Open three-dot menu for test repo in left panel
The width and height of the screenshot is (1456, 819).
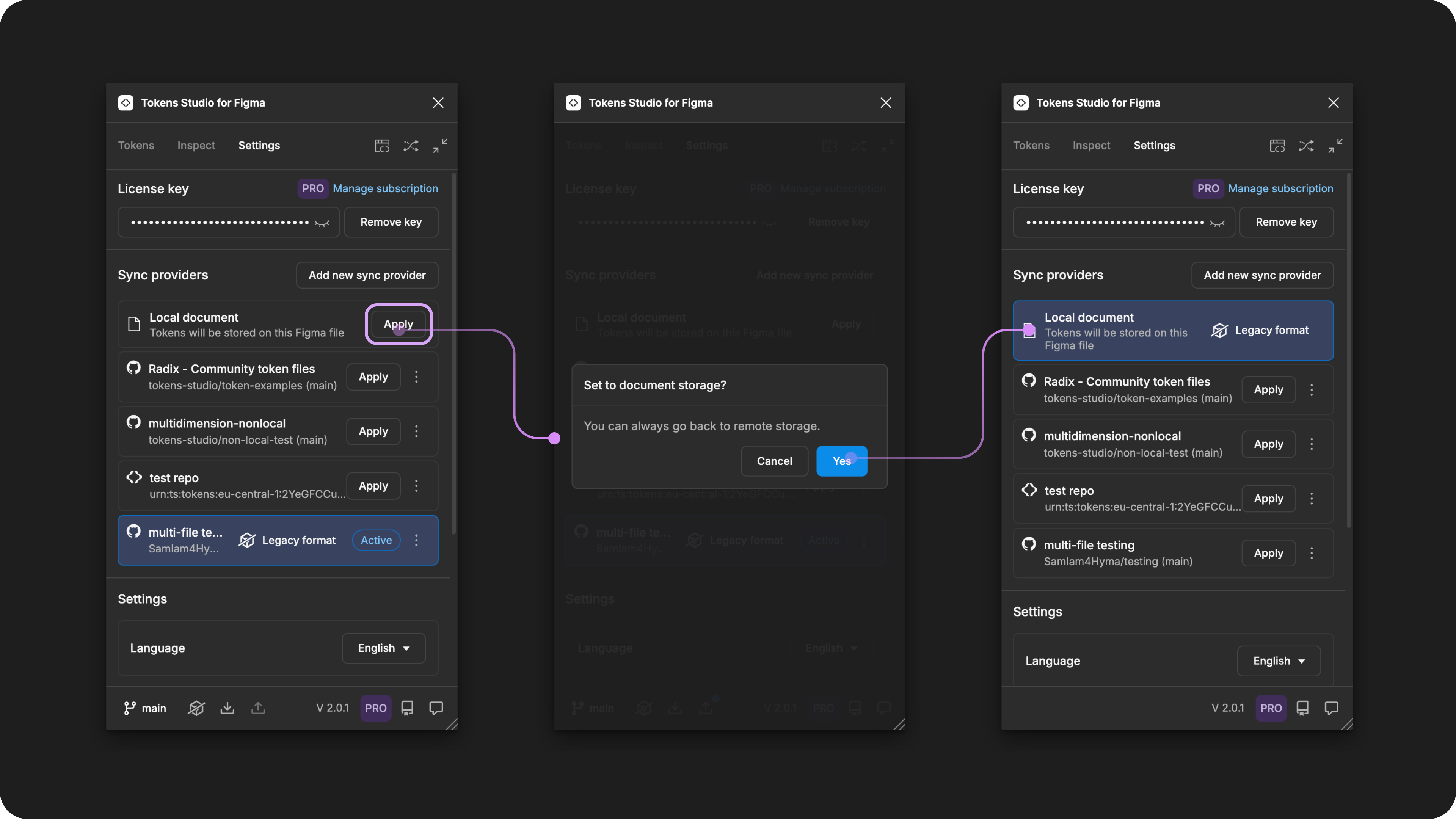(417, 485)
